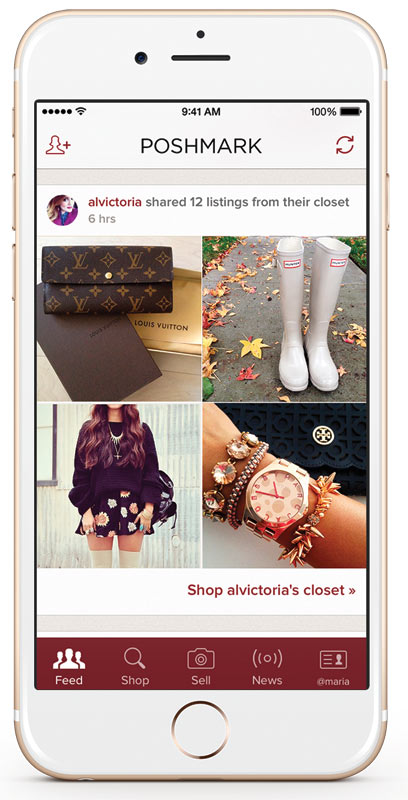
Task: Open the white Hunter boots listing
Action: (x=285, y=318)
